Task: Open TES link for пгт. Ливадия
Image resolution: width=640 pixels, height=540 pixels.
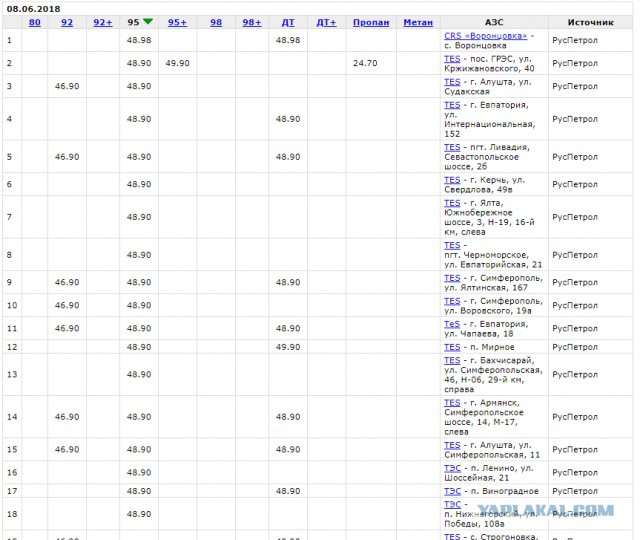Action: click(452, 147)
